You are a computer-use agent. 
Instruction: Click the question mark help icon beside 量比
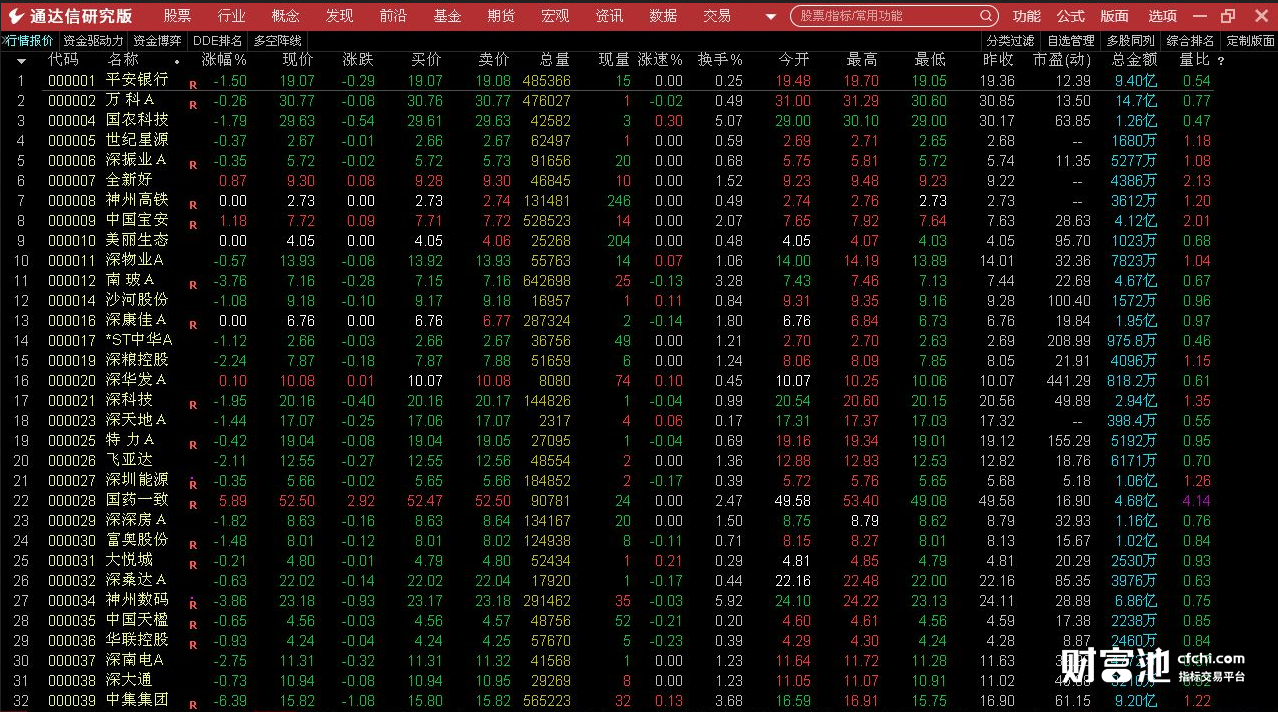click(1221, 61)
